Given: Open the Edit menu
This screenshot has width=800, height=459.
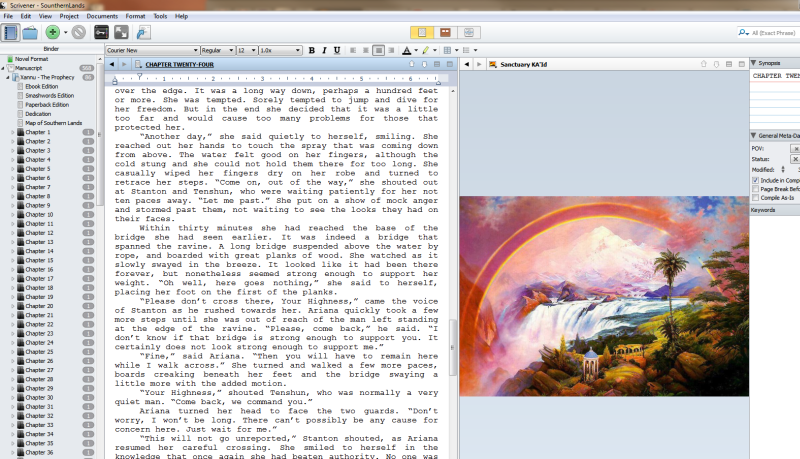Looking at the screenshot, I should pyautogui.click(x=26, y=16).
